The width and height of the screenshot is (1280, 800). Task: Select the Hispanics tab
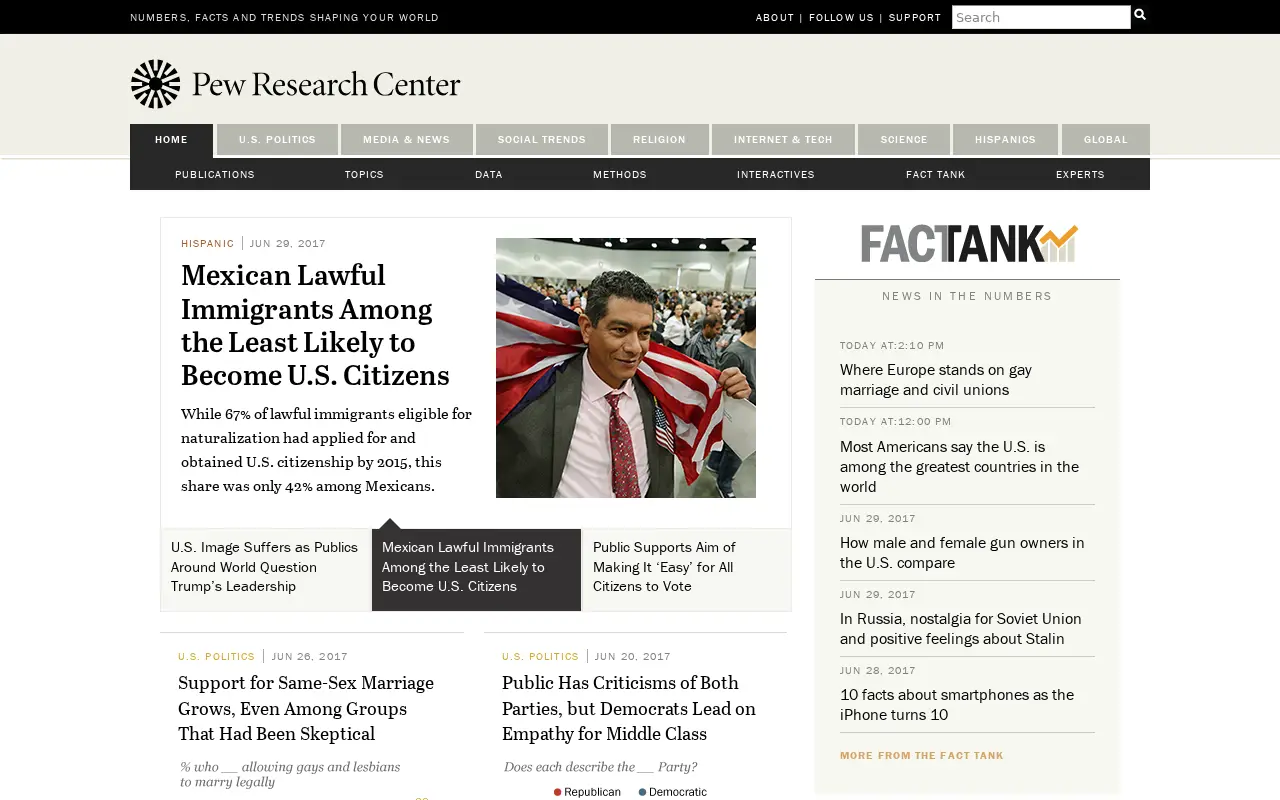click(1005, 140)
